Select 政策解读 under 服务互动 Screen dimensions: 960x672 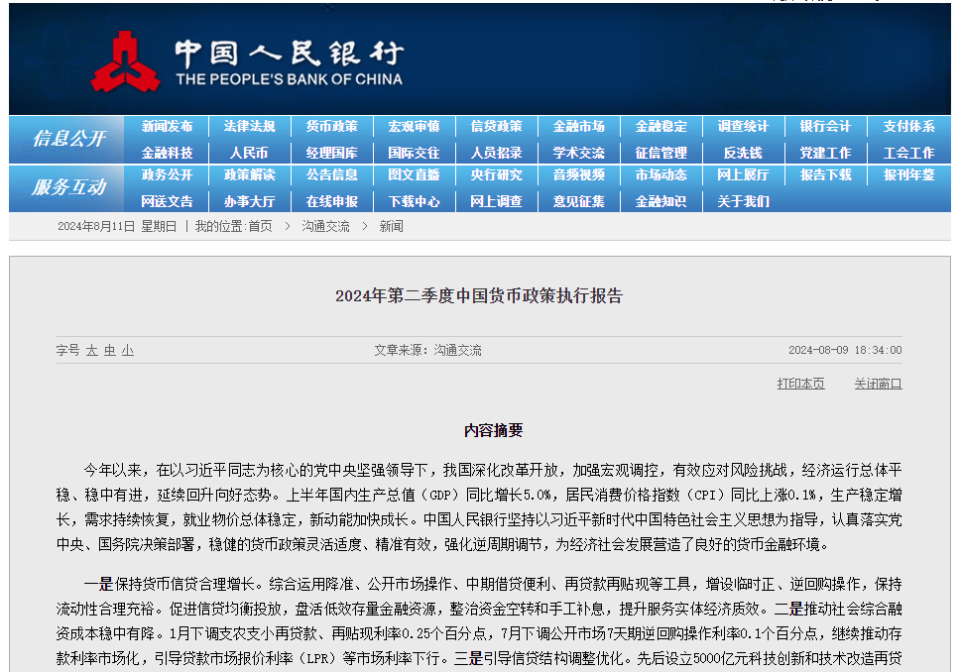(249, 175)
